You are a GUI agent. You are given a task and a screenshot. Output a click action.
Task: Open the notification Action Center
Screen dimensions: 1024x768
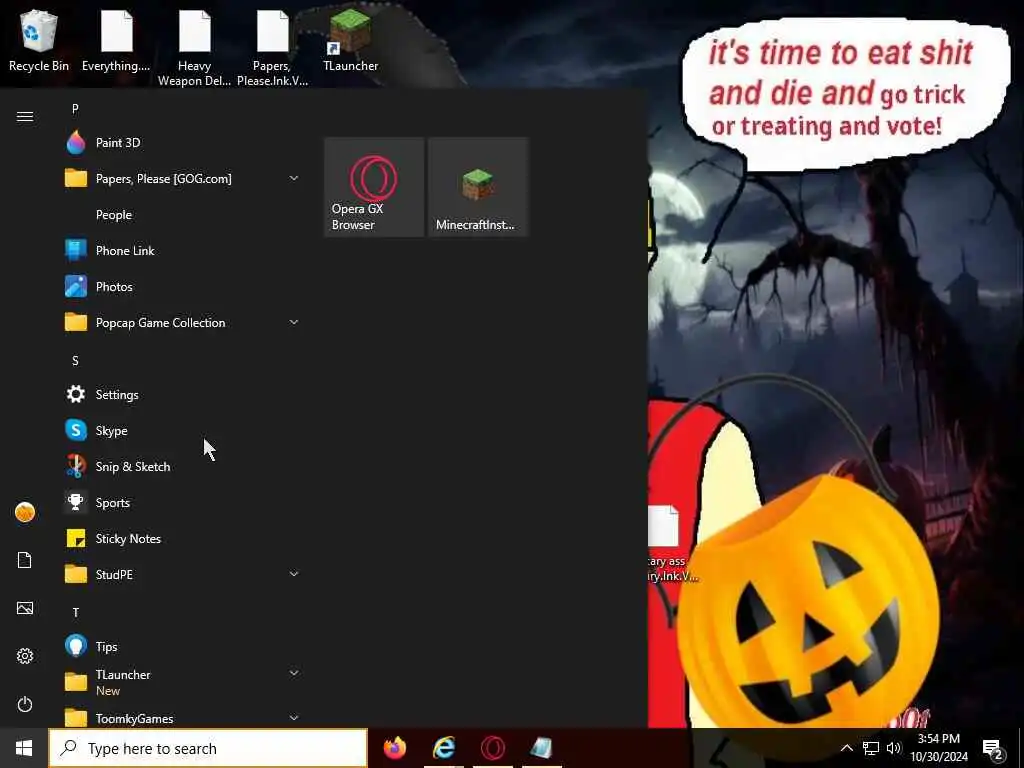(993, 748)
